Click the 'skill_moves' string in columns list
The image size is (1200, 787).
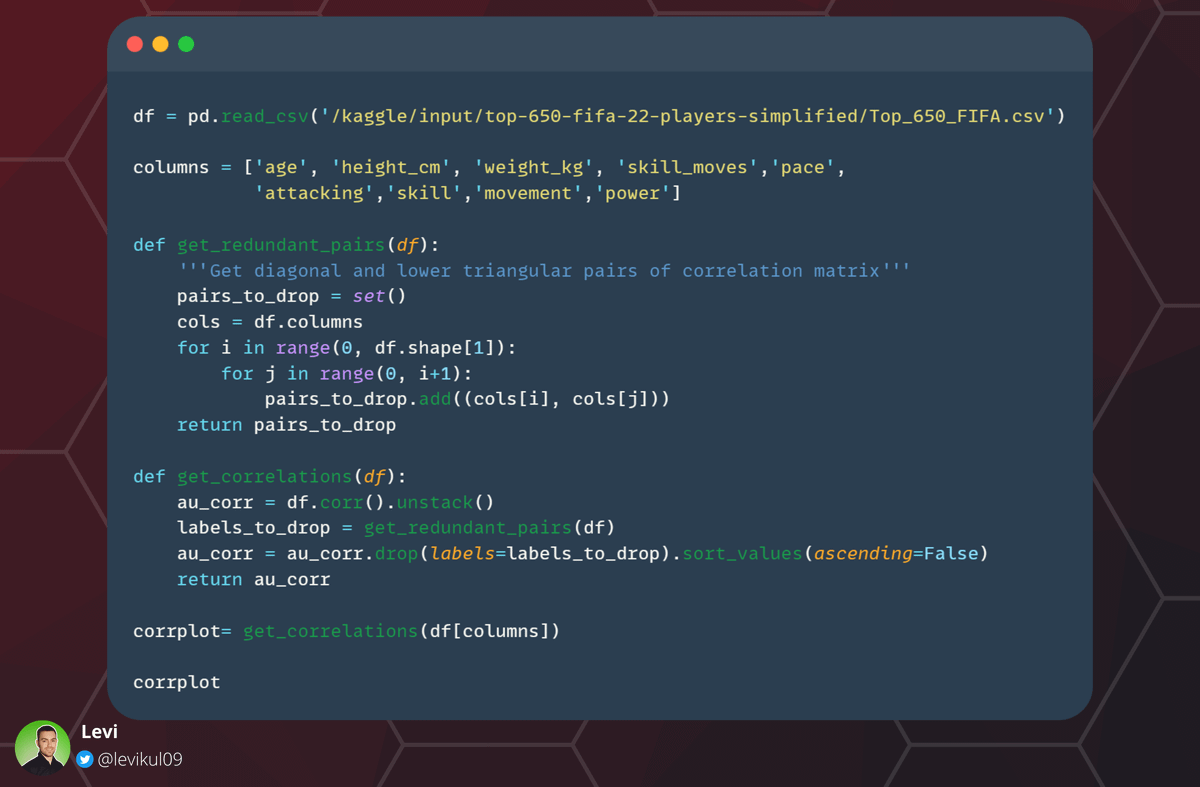click(x=688, y=167)
